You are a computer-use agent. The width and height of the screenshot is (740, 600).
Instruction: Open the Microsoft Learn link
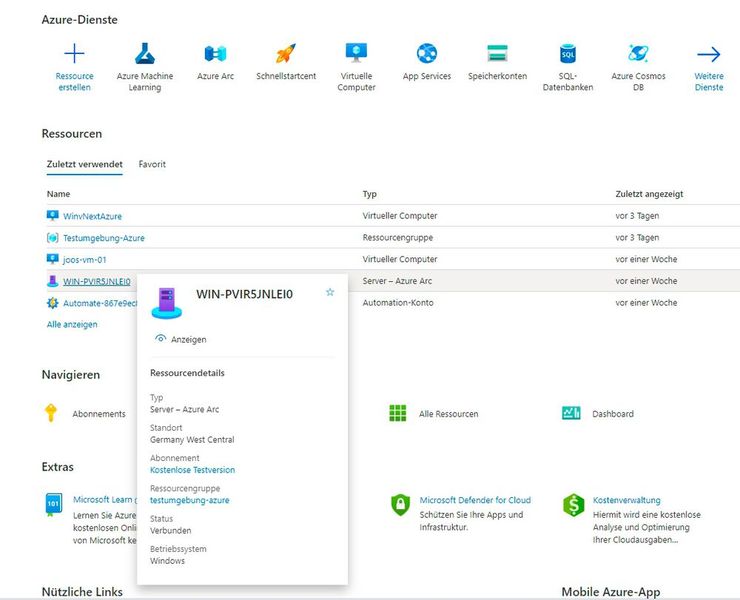coord(104,499)
